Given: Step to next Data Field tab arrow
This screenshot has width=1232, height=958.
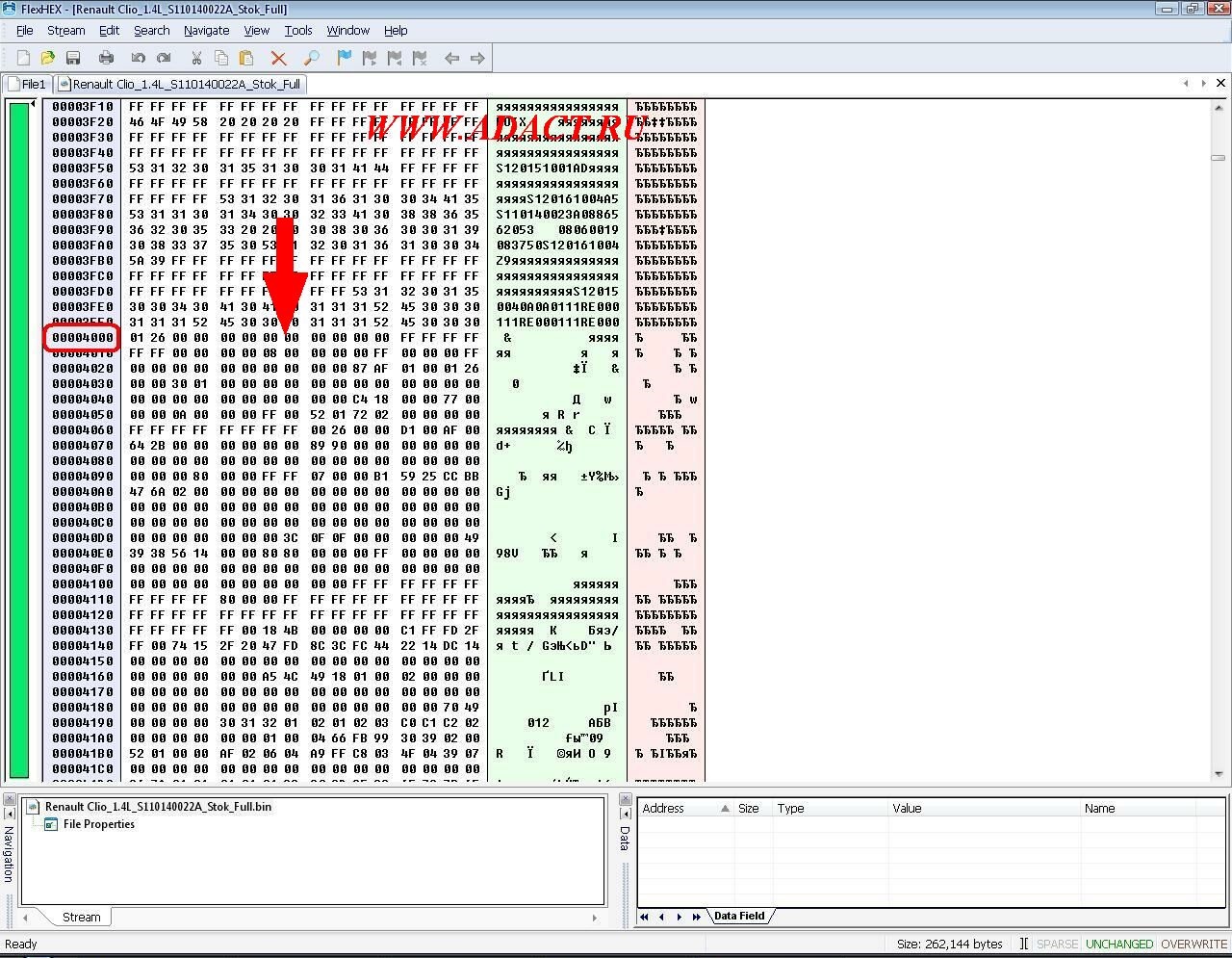Looking at the screenshot, I should tap(679, 917).
